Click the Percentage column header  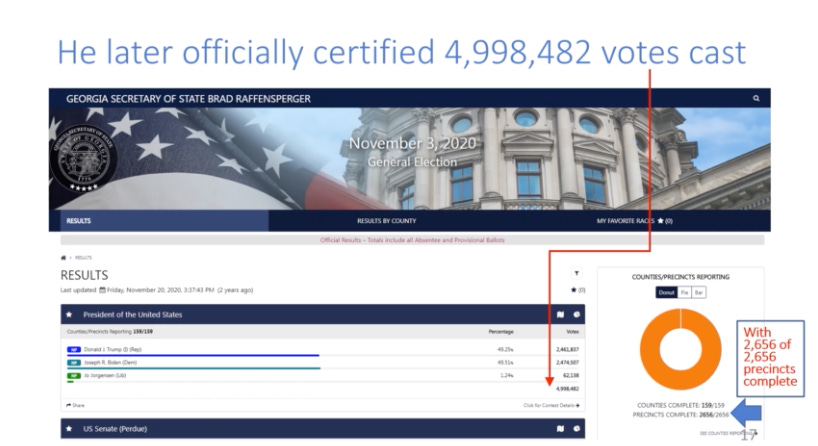pos(501,332)
